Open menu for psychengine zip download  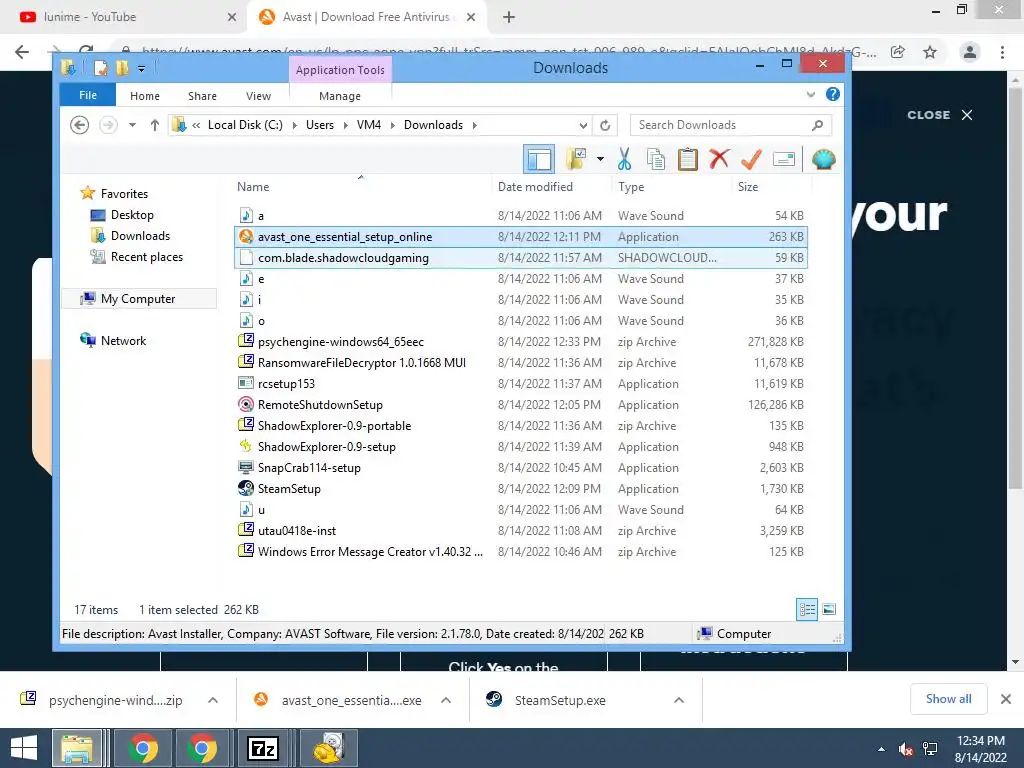coord(213,700)
